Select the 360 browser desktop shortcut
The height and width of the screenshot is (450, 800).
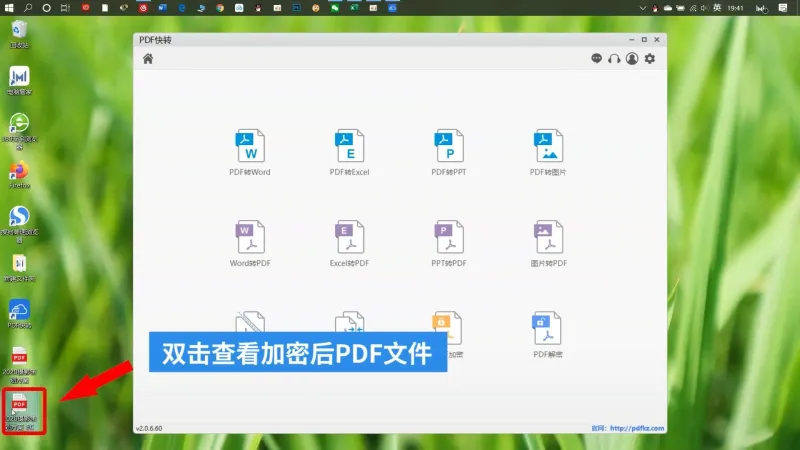point(19,131)
